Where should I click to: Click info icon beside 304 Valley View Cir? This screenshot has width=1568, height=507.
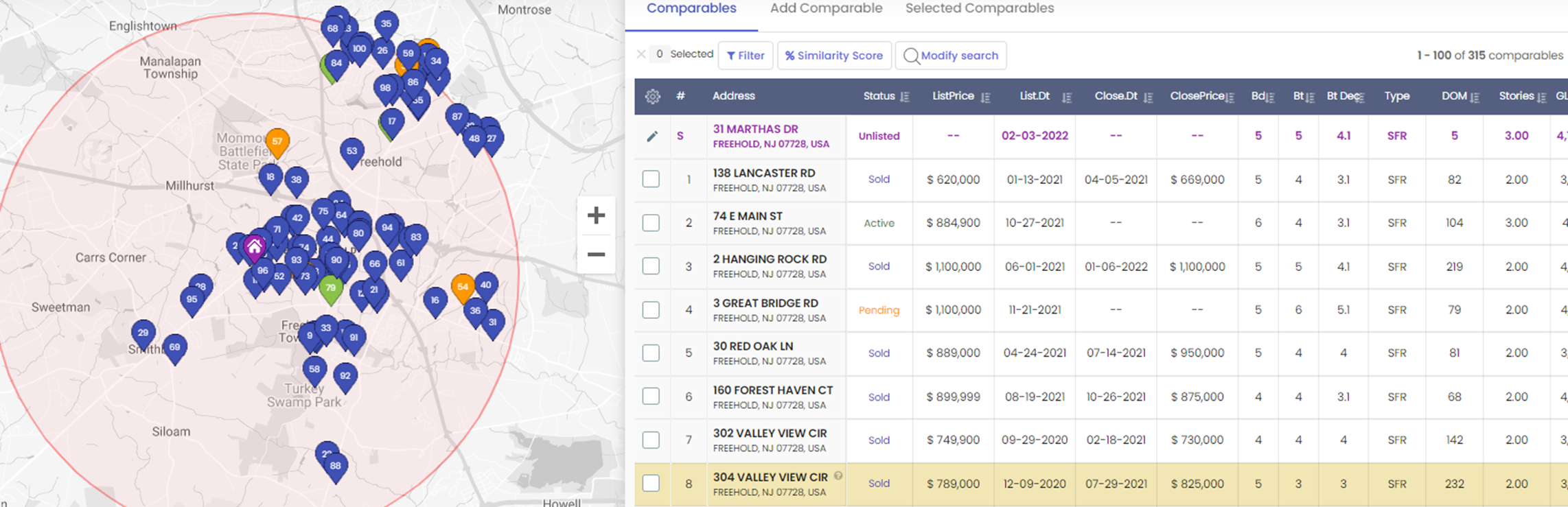point(838,476)
